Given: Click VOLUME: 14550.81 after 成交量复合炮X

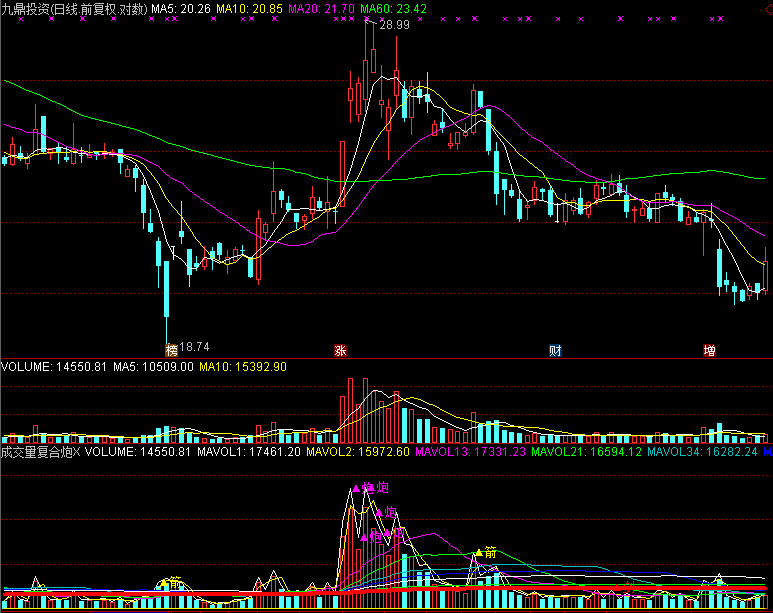Looking at the screenshot, I should coord(138,451).
